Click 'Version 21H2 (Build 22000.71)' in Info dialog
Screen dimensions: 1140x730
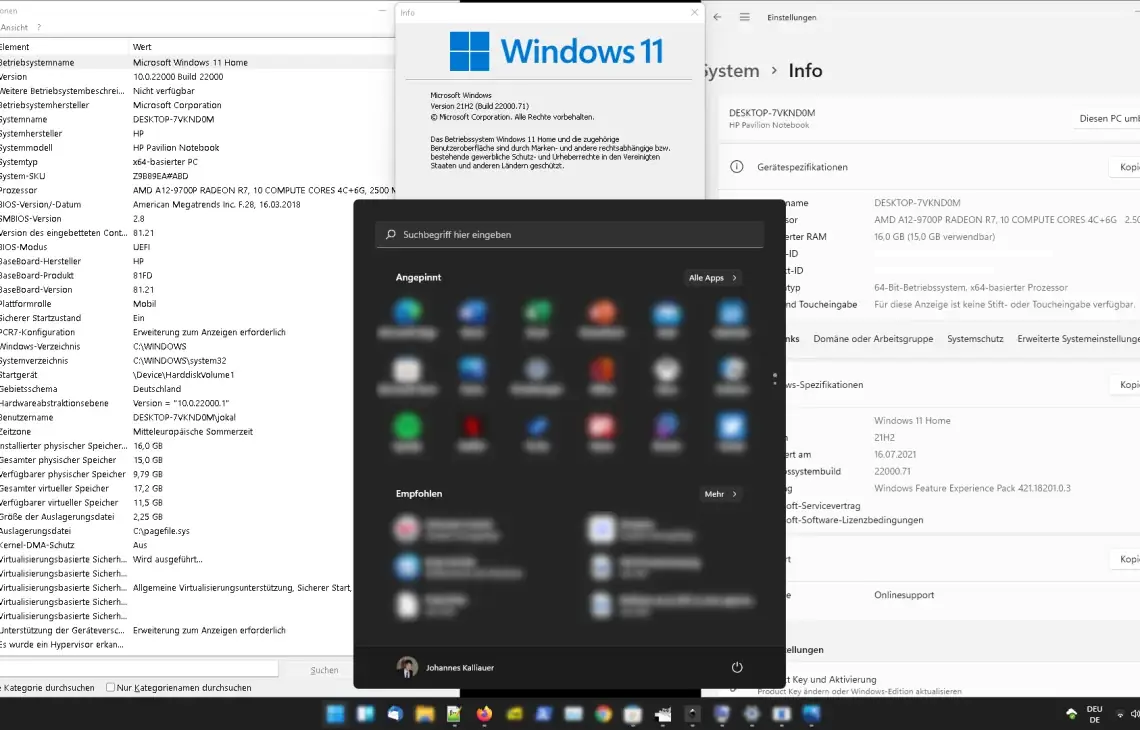click(x=479, y=105)
